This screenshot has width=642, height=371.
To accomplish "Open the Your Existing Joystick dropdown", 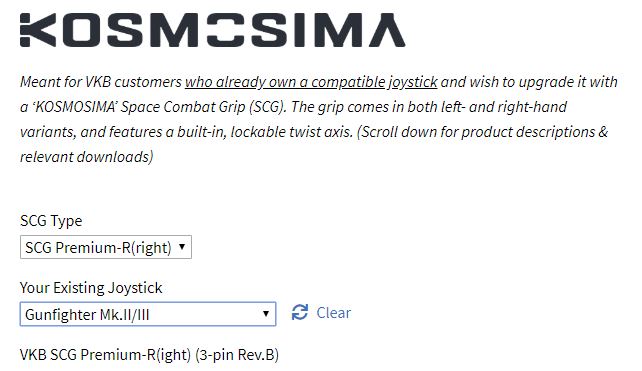I will [x=148, y=314].
